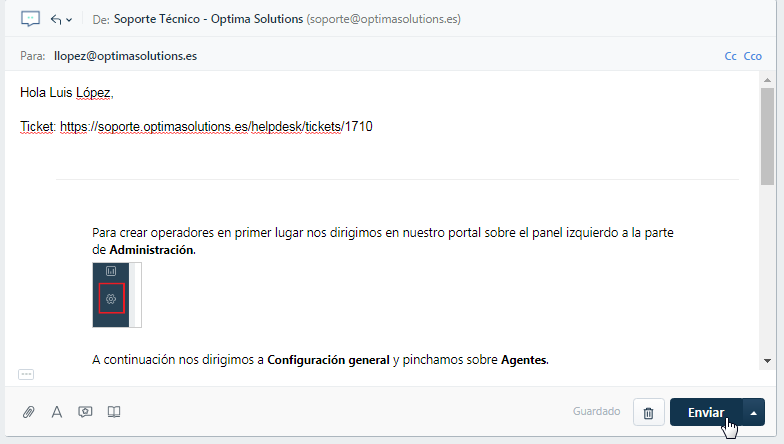Expand the quoted text ellipsis icon
The height and width of the screenshot is (444, 784).
tap(26, 374)
